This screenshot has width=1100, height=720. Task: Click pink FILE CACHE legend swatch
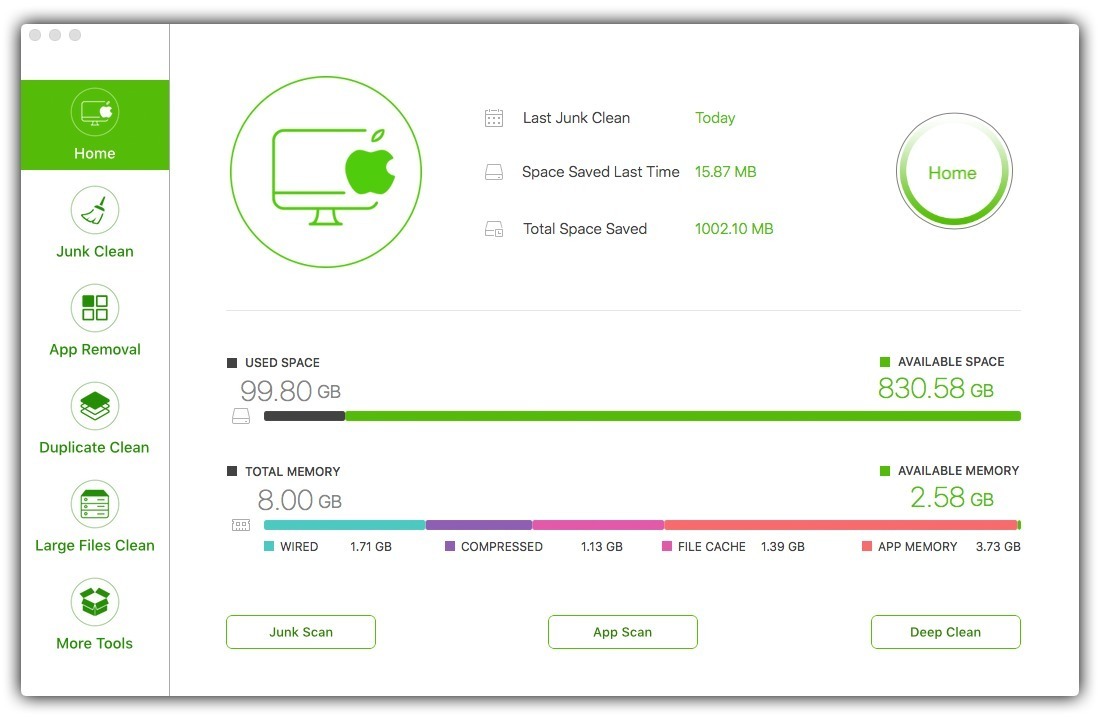(x=666, y=546)
